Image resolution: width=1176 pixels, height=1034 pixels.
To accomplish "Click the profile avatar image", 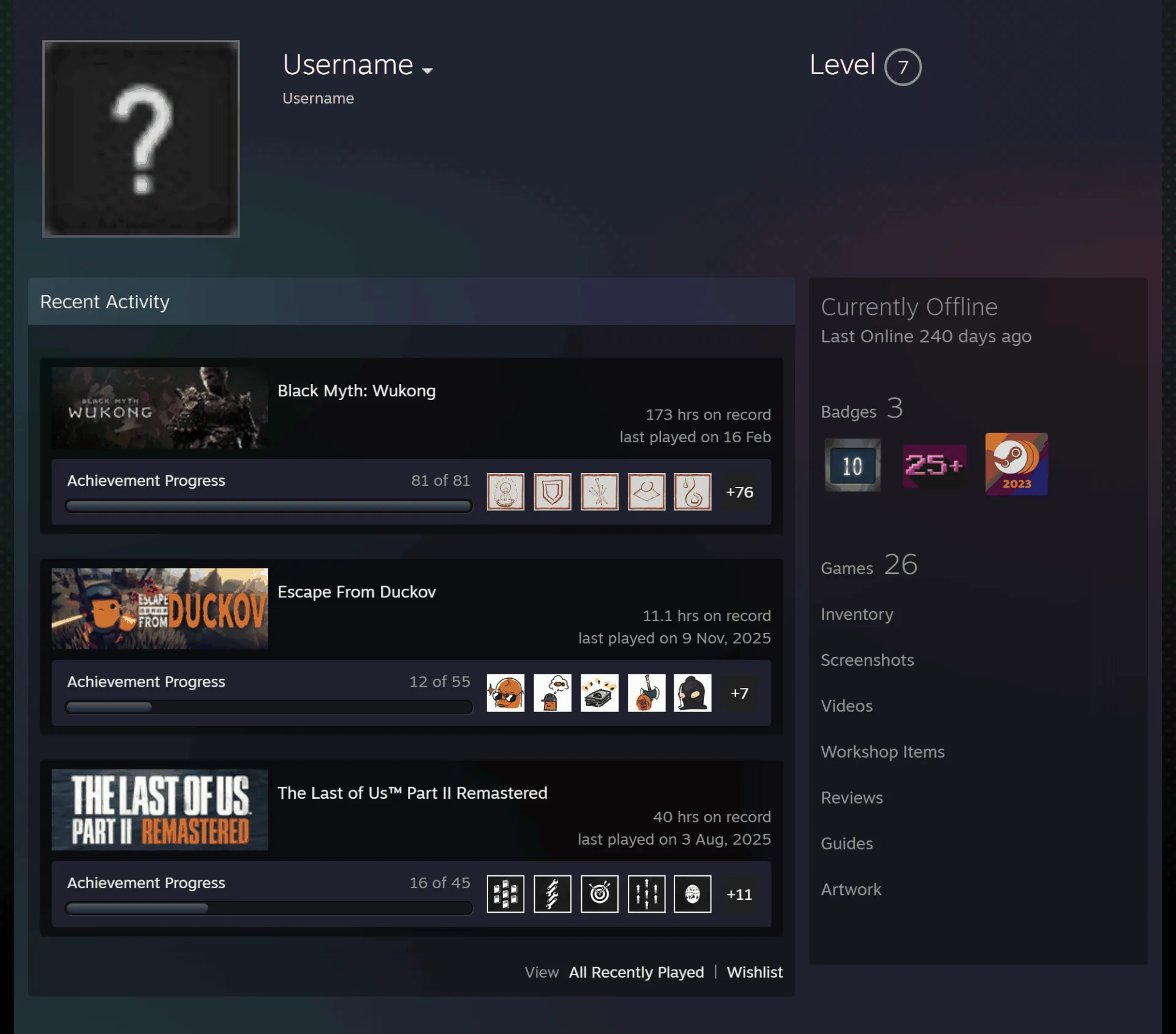I will (x=141, y=138).
